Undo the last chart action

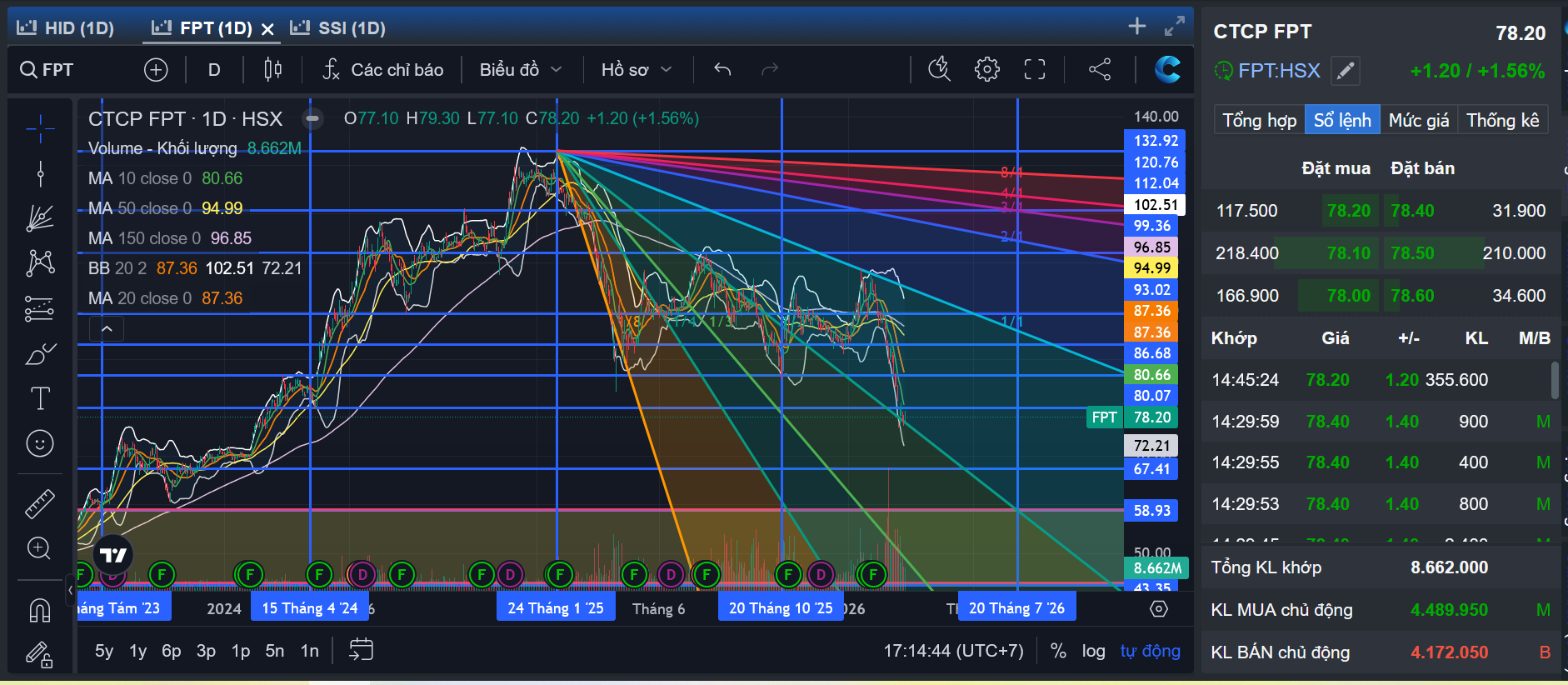(722, 70)
